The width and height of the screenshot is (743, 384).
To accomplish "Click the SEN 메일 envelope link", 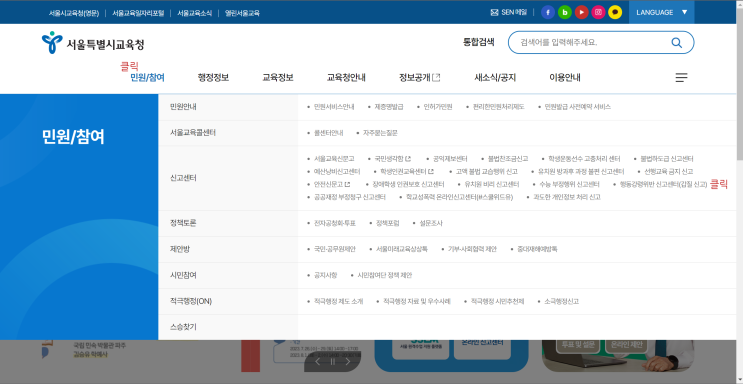I will [x=508, y=12].
